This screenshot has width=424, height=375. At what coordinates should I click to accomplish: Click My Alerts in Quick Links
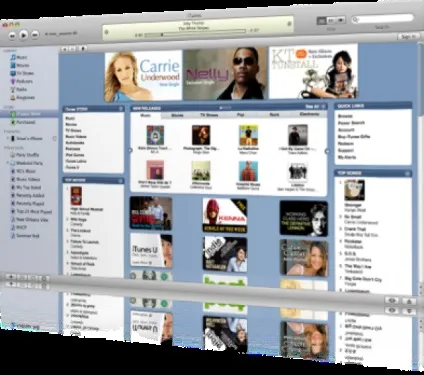click(x=347, y=157)
